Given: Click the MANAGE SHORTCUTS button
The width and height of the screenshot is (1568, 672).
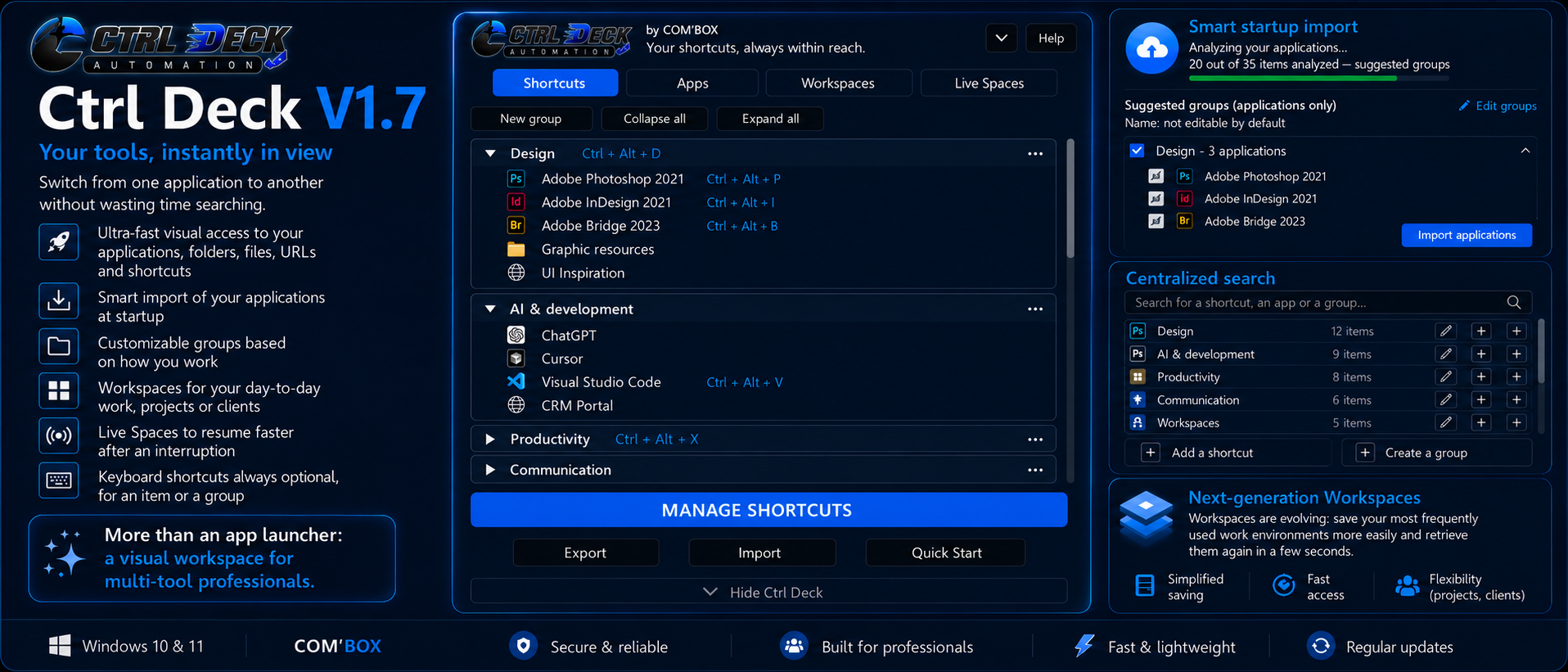Looking at the screenshot, I should (768, 510).
